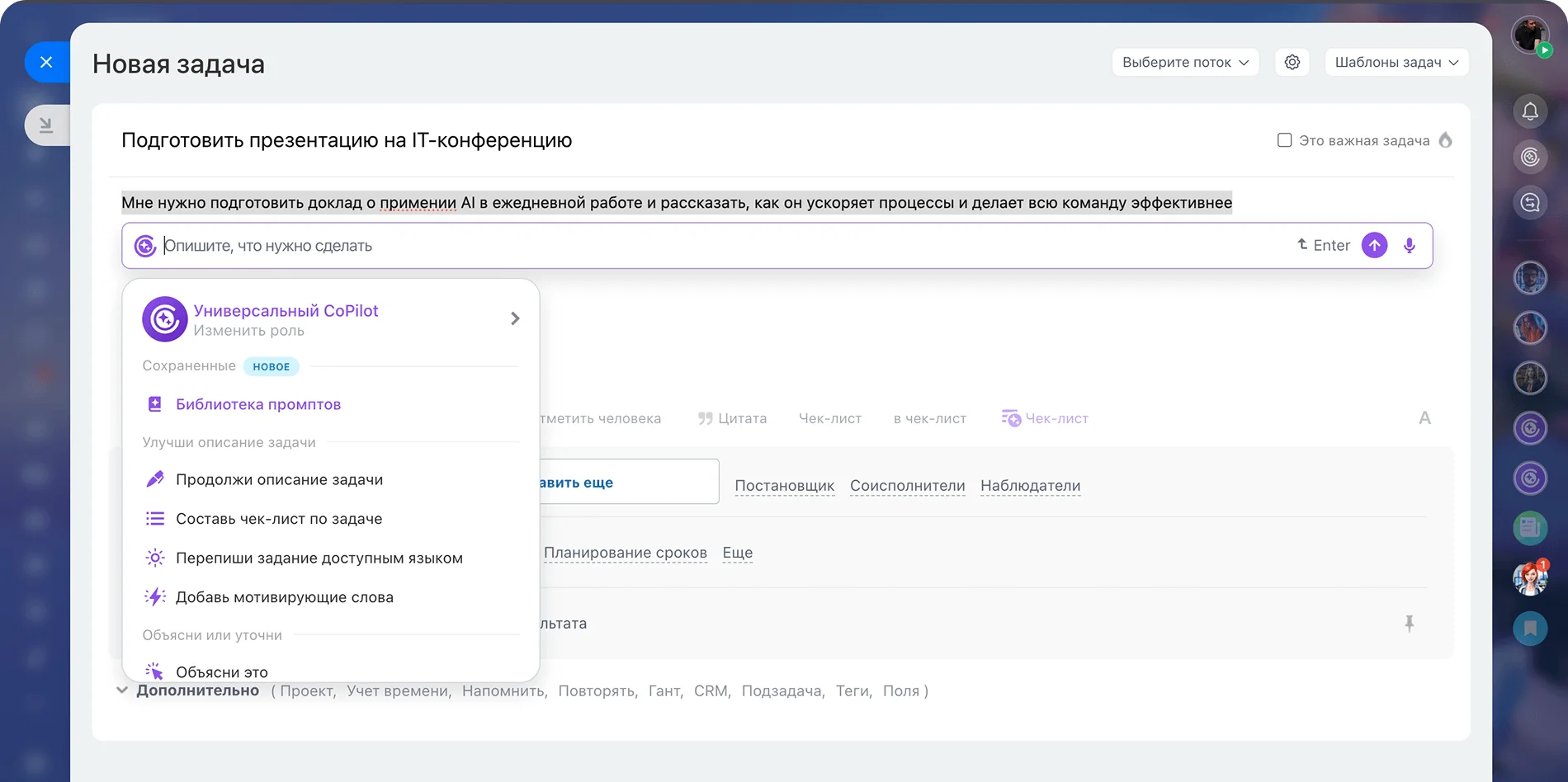Click the text formatting 'A' icon

click(x=1424, y=418)
